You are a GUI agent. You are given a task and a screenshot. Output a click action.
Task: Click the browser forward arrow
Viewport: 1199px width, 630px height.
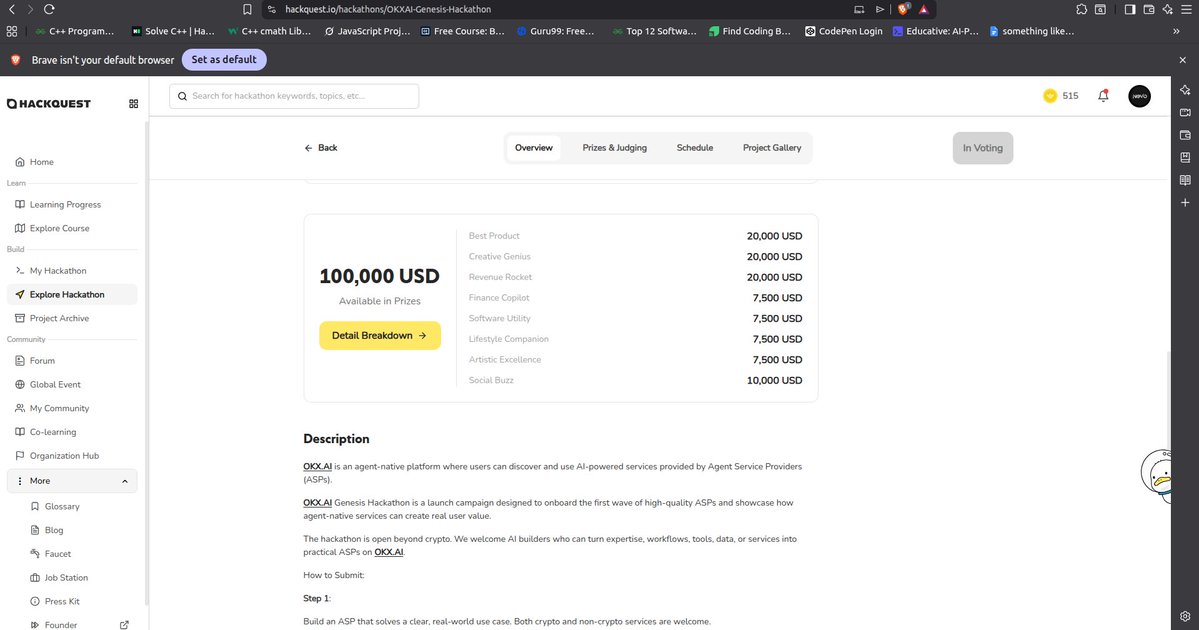click(30, 9)
